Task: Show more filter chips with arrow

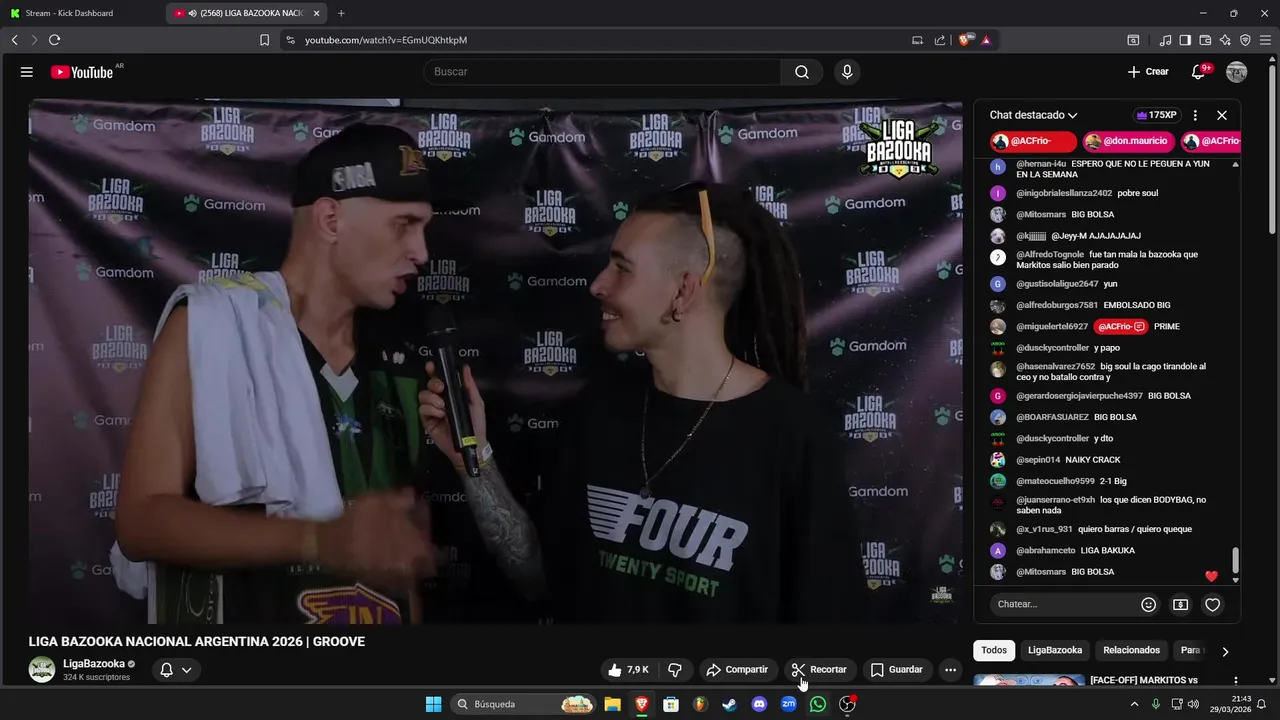Action: coord(1225,651)
